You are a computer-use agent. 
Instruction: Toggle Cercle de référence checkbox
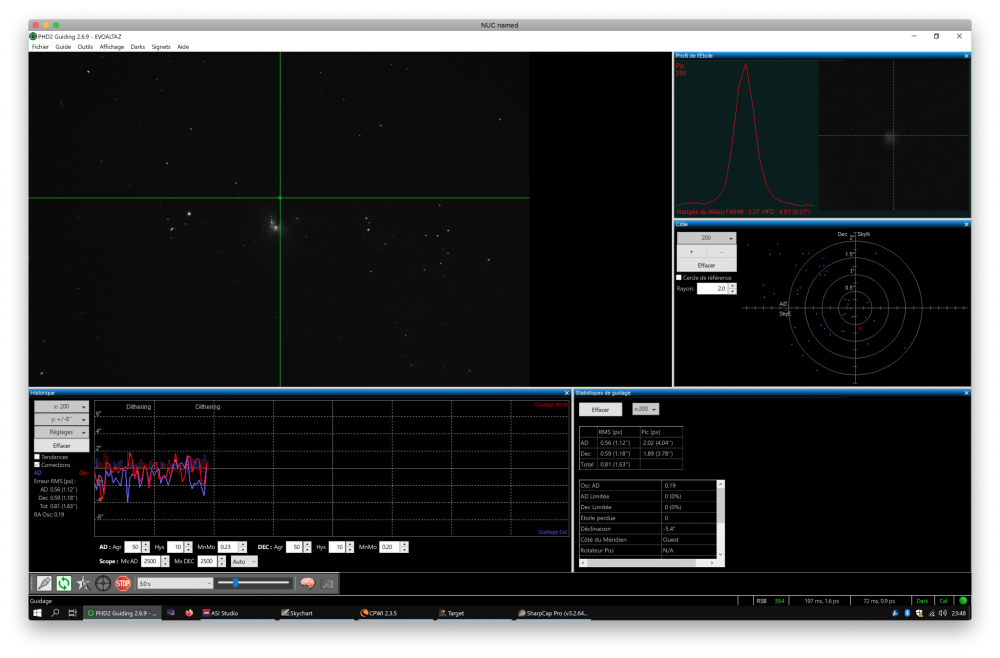tap(679, 277)
